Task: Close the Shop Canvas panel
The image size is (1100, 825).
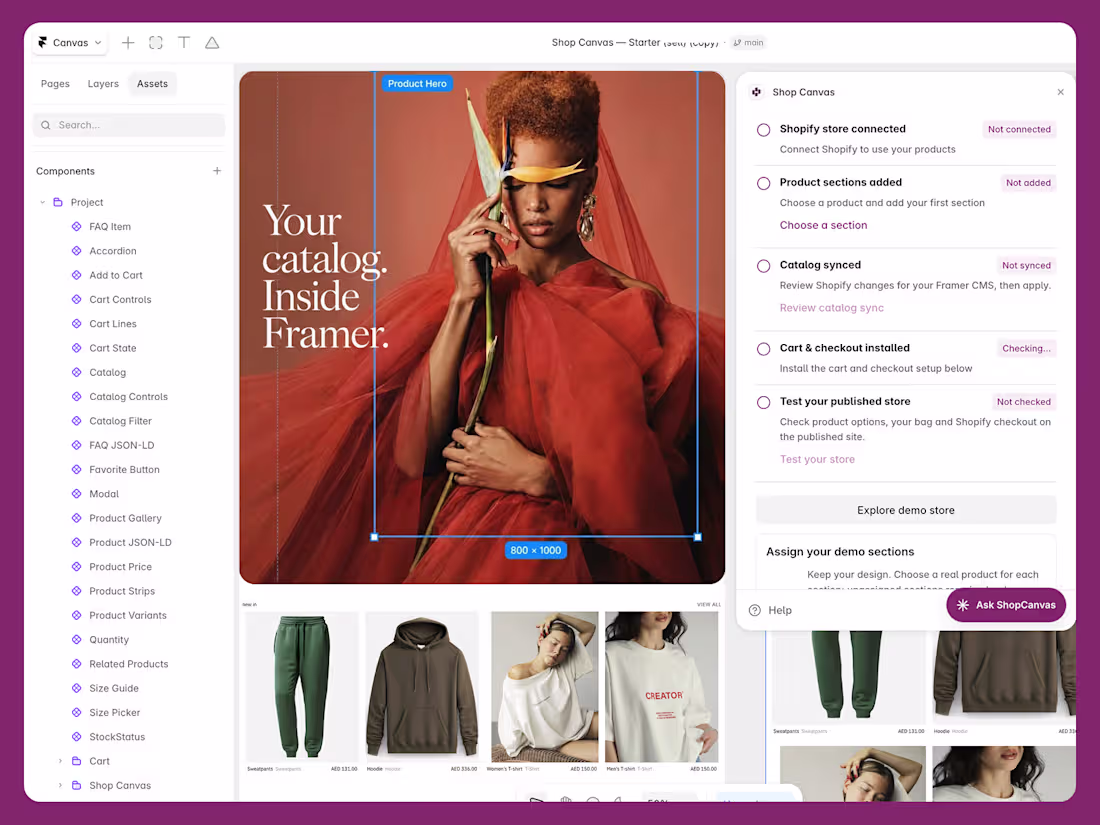Action: [x=1061, y=92]
